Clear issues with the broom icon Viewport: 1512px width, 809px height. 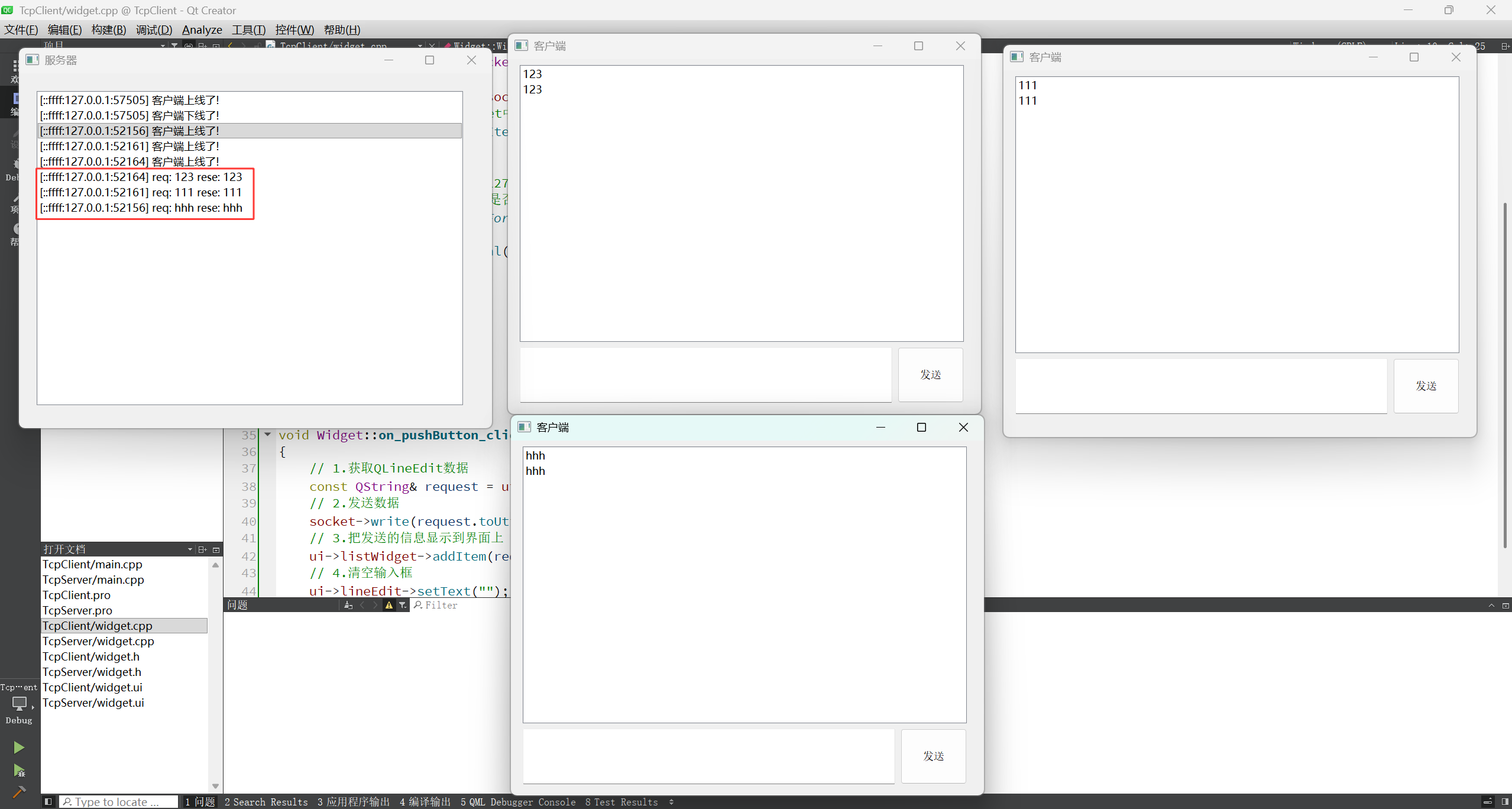tap(348, 605)
